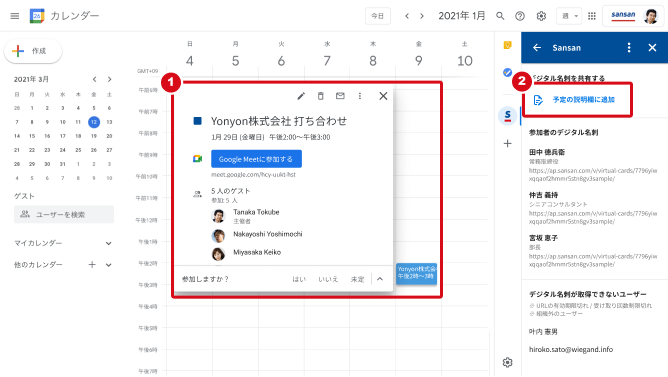Jump to today with 今日 button
The image size is (668, 377).
[x=378, y=16]
